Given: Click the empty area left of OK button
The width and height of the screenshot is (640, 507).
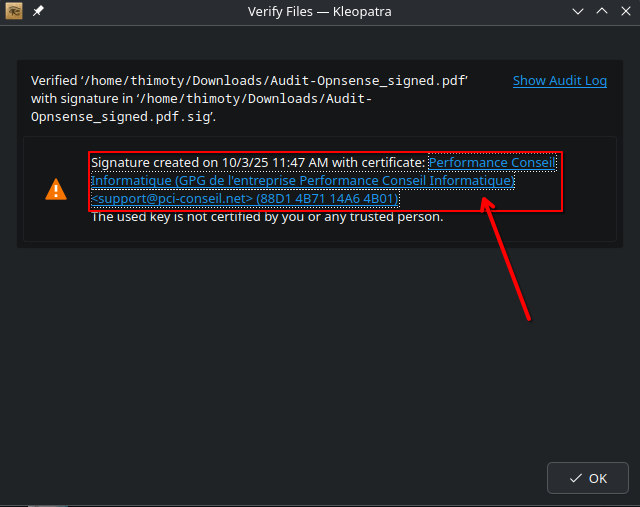Looking at the screenshot, I should 300,478.
